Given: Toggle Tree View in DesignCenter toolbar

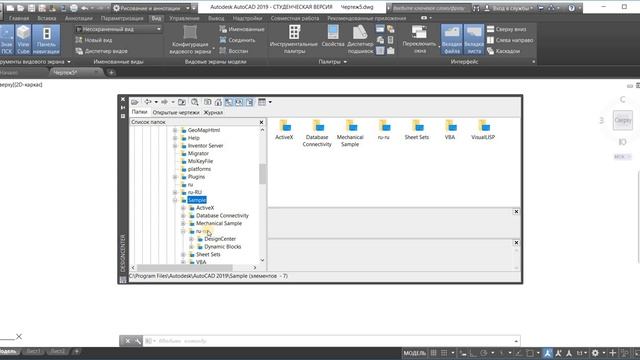Looking at the screenshot, I should 229,102.
